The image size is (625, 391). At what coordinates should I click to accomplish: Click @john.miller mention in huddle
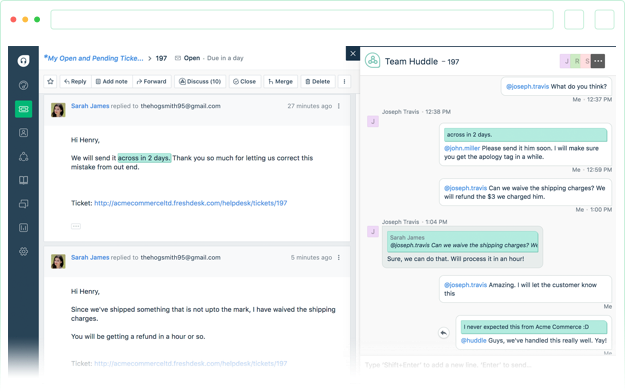tap(462, 148)
